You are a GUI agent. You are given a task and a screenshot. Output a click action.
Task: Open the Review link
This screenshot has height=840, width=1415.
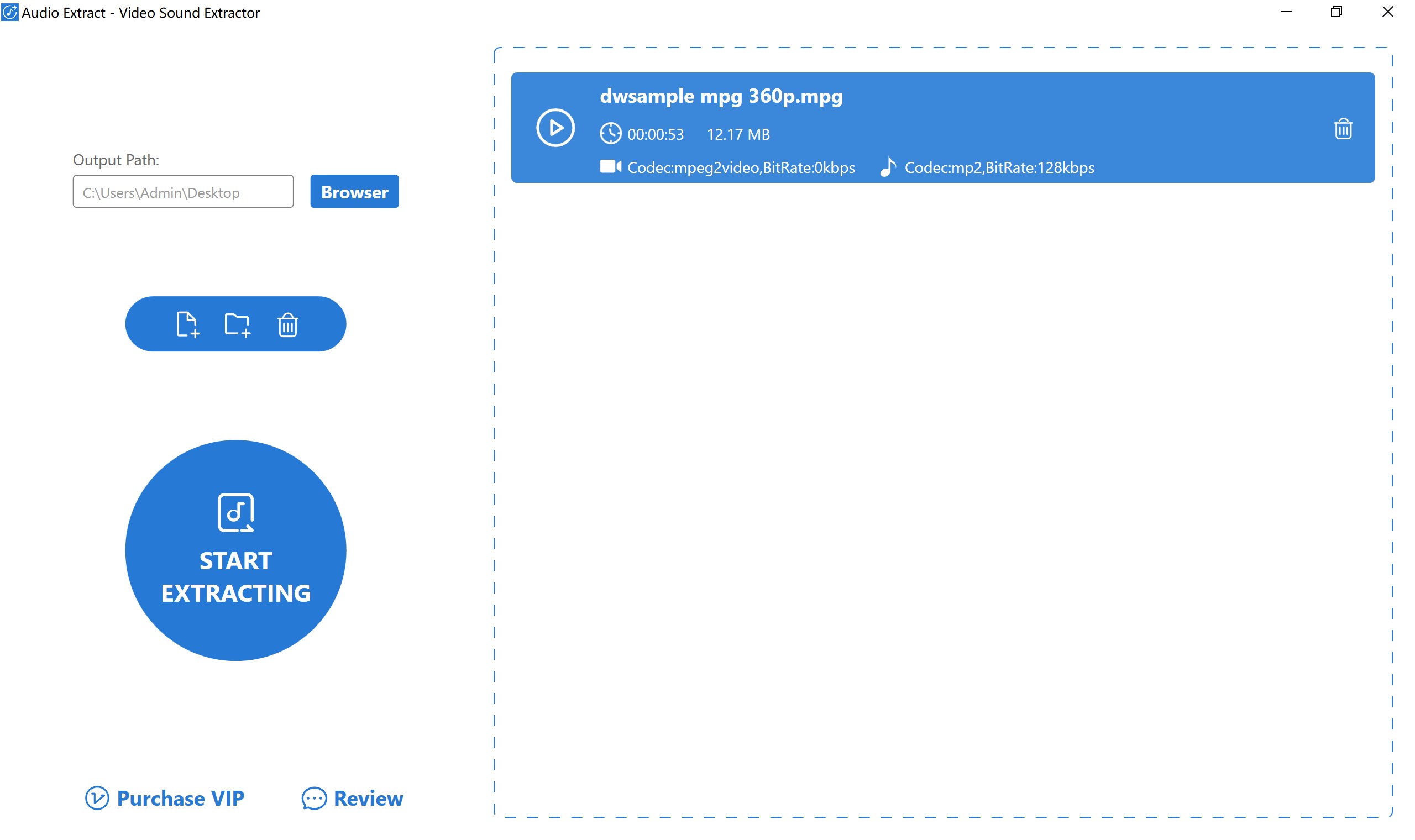pyautogui.click(x=368, y=798)
